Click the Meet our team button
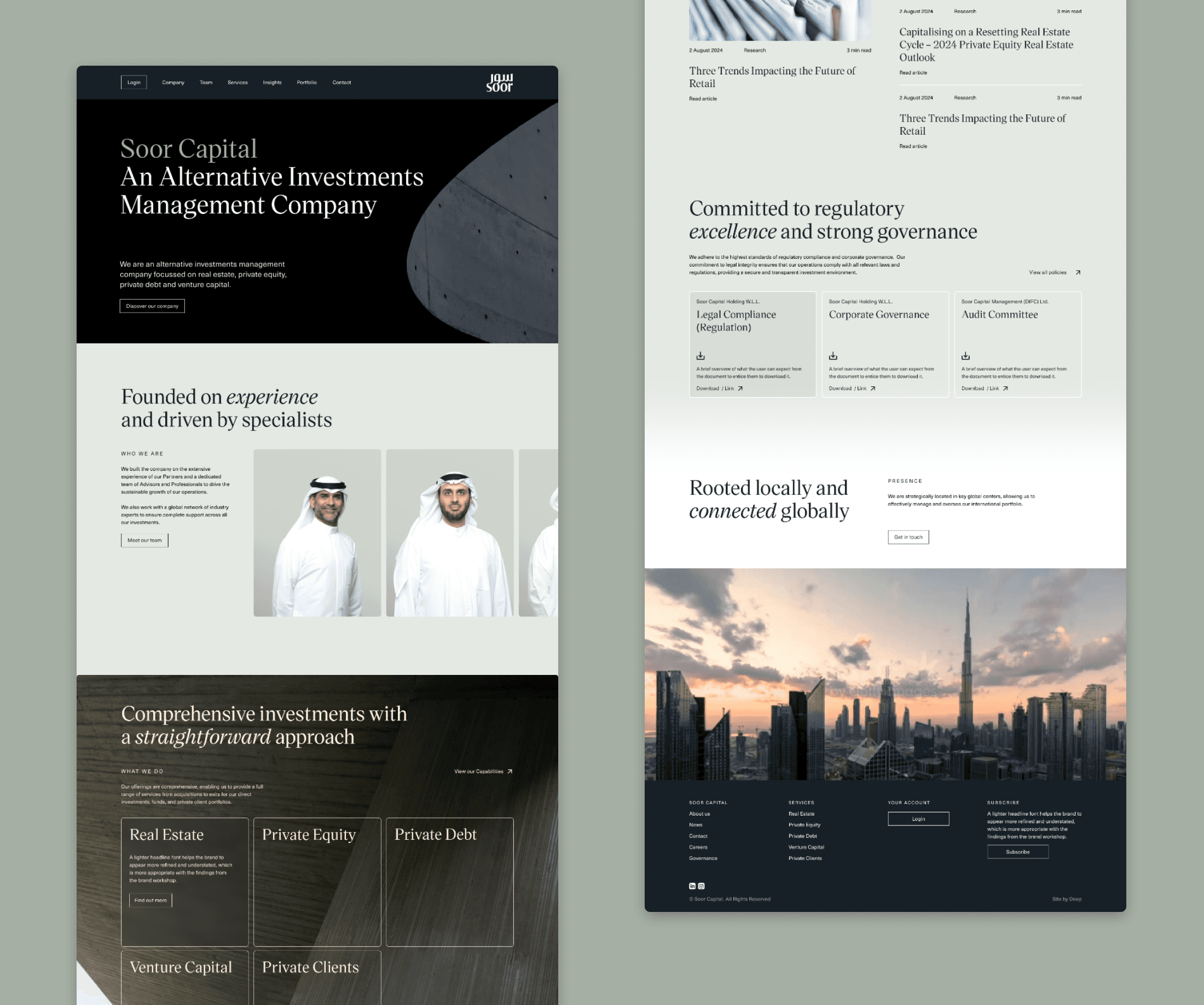1204x1005 pixels. pyautogui.click(x=144, y=540)
